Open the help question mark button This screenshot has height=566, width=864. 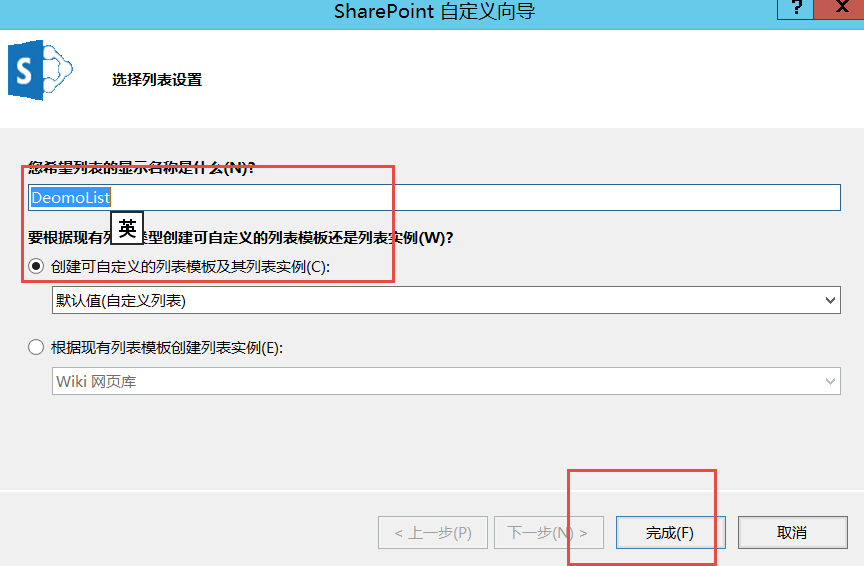click(x=795, y=9)
